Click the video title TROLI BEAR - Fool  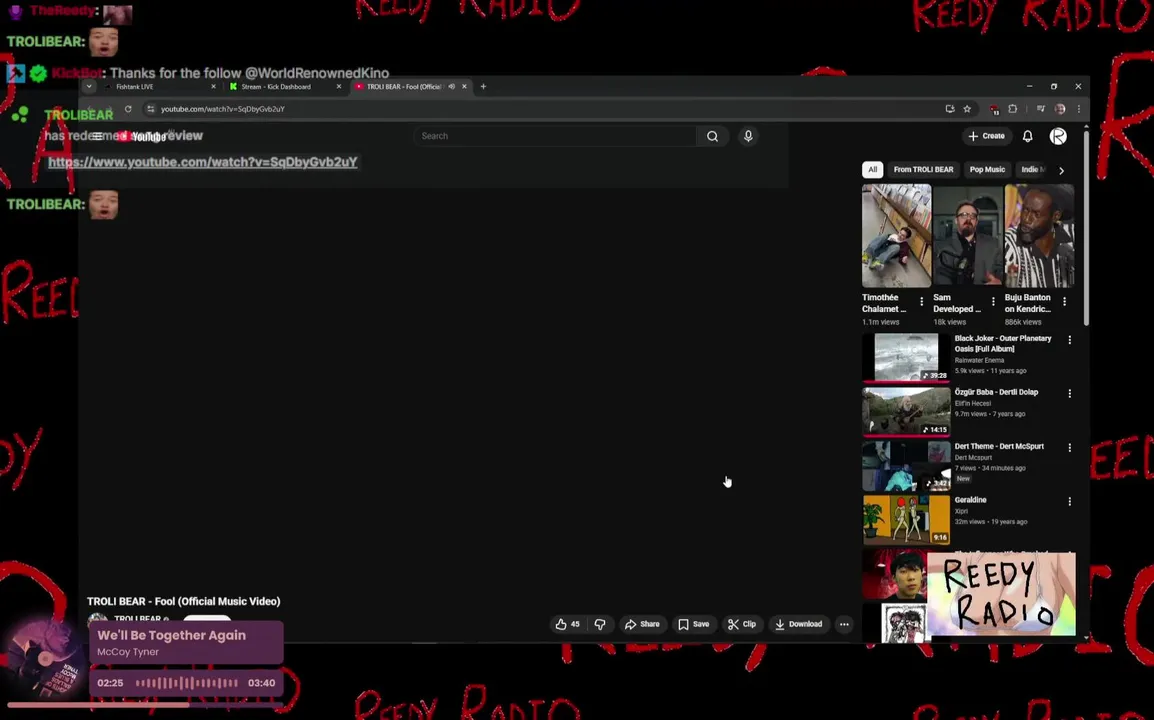[x=183, y=601]
